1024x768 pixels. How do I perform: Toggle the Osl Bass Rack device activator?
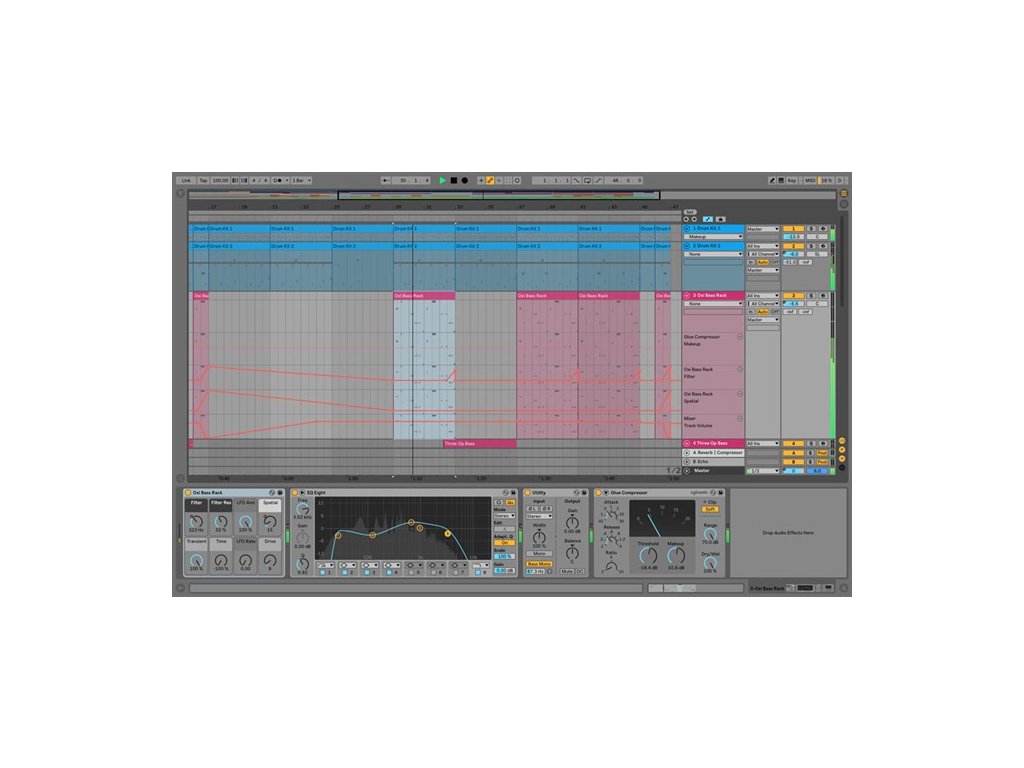point(188,492)
